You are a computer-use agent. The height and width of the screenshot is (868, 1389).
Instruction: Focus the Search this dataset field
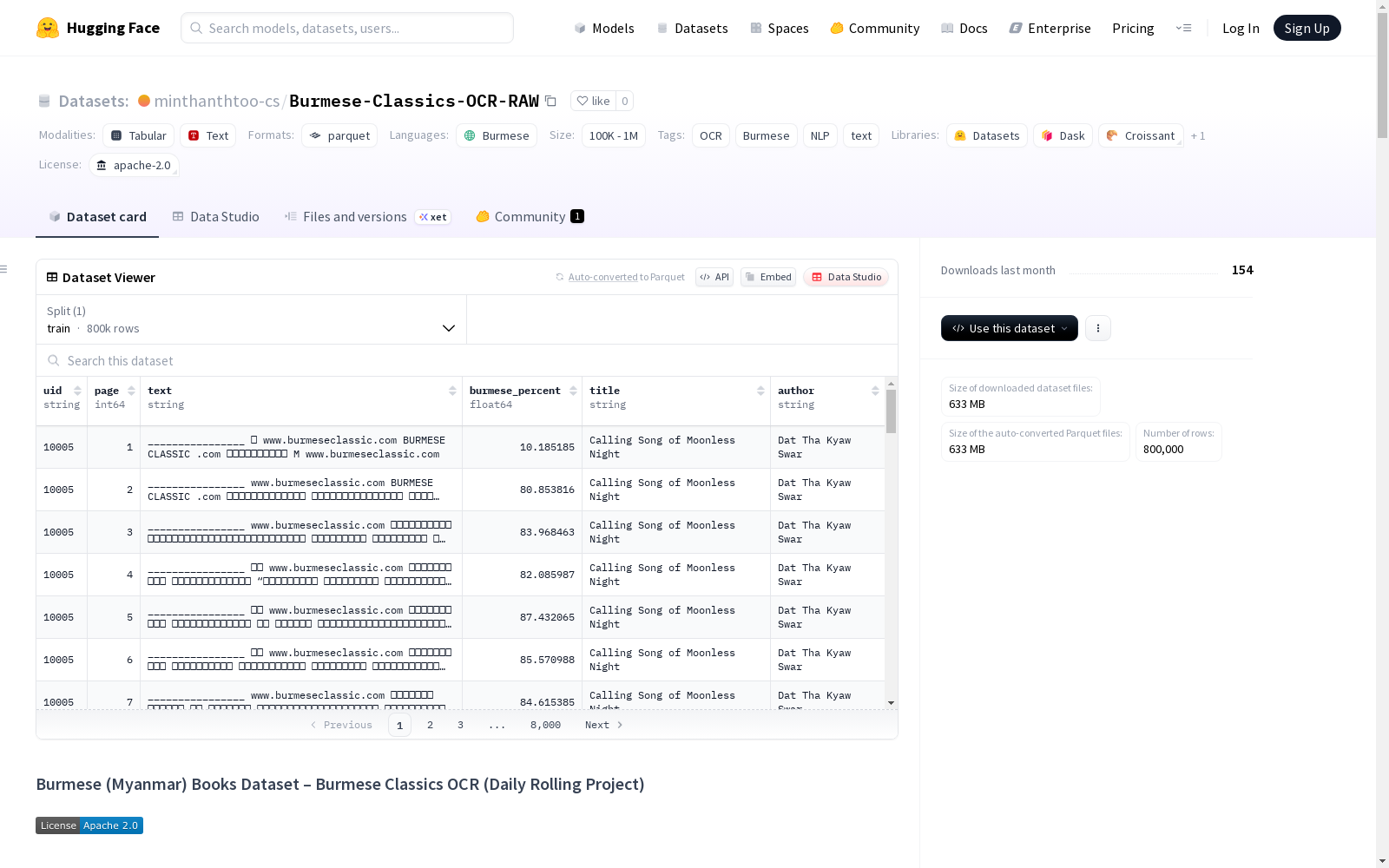click(x=467, y=360)
